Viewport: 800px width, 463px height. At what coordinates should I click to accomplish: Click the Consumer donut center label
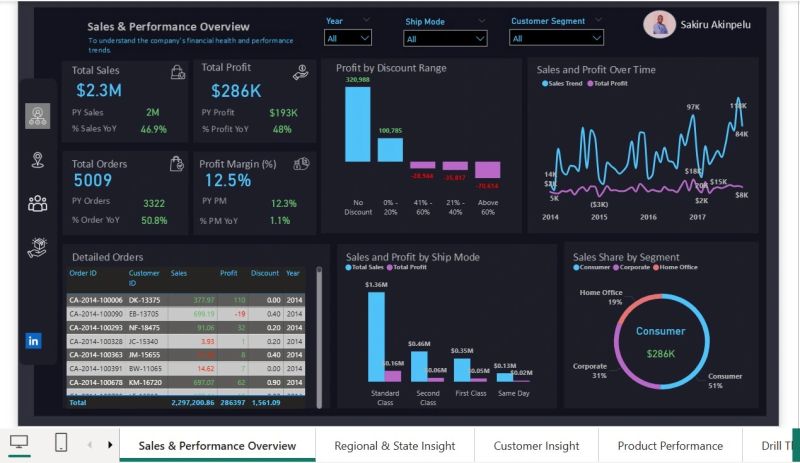point(661,331)
